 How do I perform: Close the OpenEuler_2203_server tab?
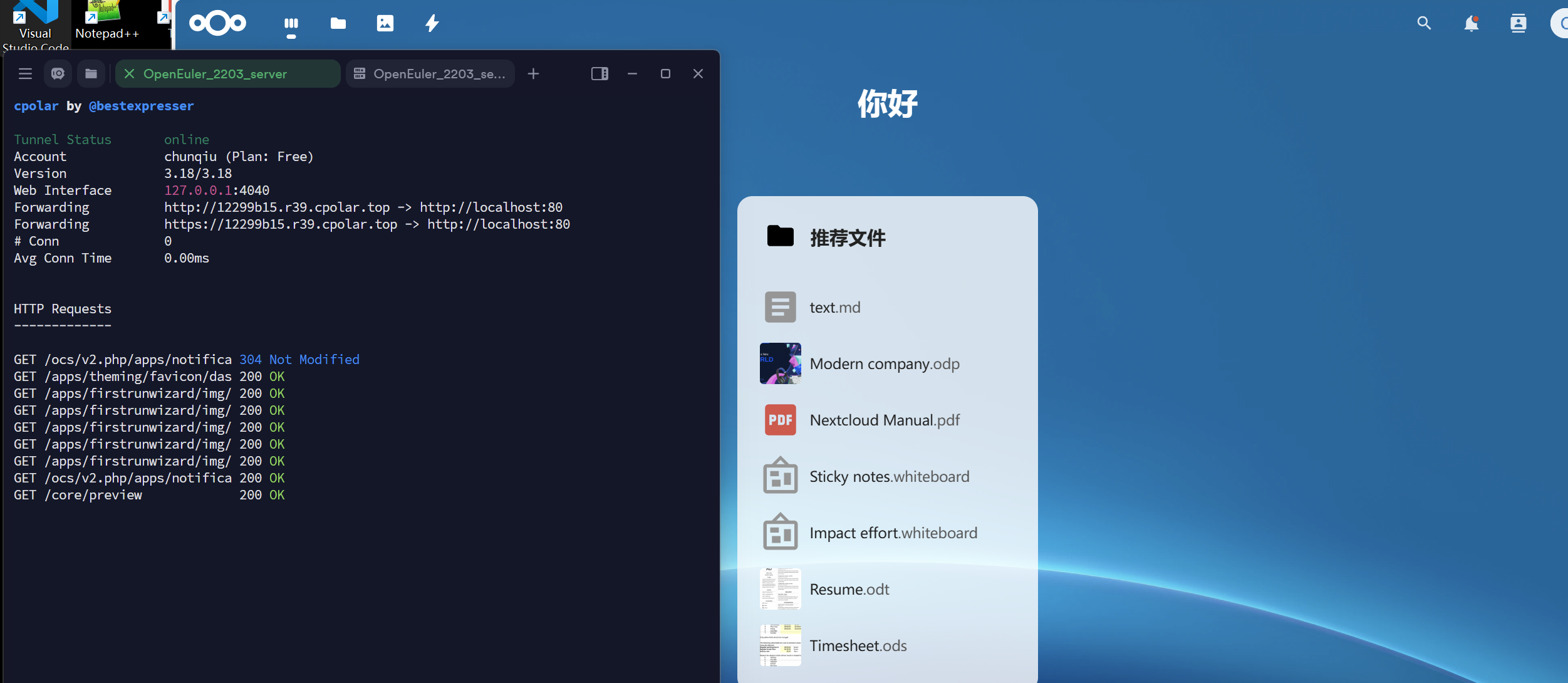[x=128, y=73]
